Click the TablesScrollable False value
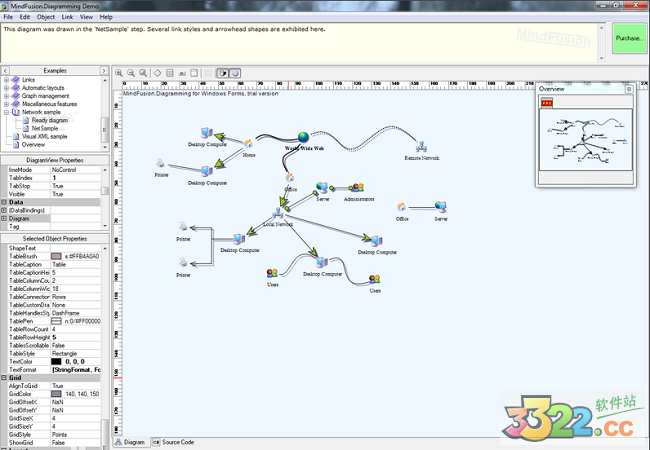The height and width of the screenshot is (450, 650). coord(76,346)
